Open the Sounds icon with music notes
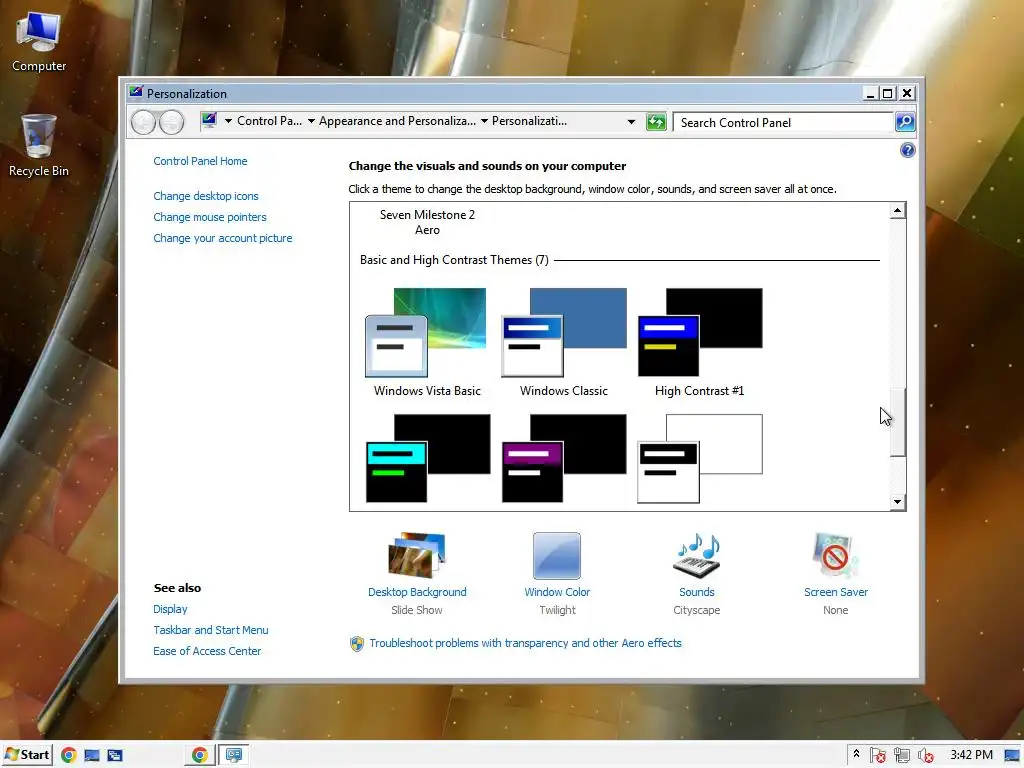The image size is (1024, 768). [696, 555]
